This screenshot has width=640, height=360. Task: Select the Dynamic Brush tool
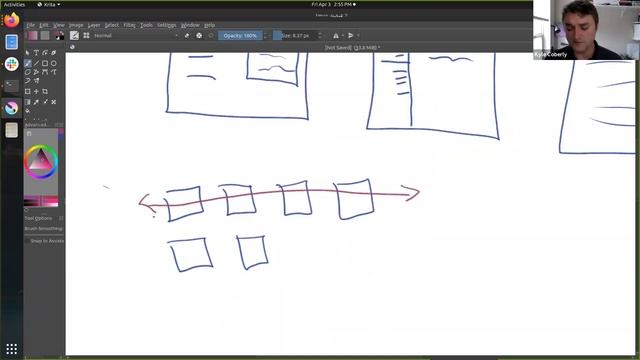(x=27, y=81)
